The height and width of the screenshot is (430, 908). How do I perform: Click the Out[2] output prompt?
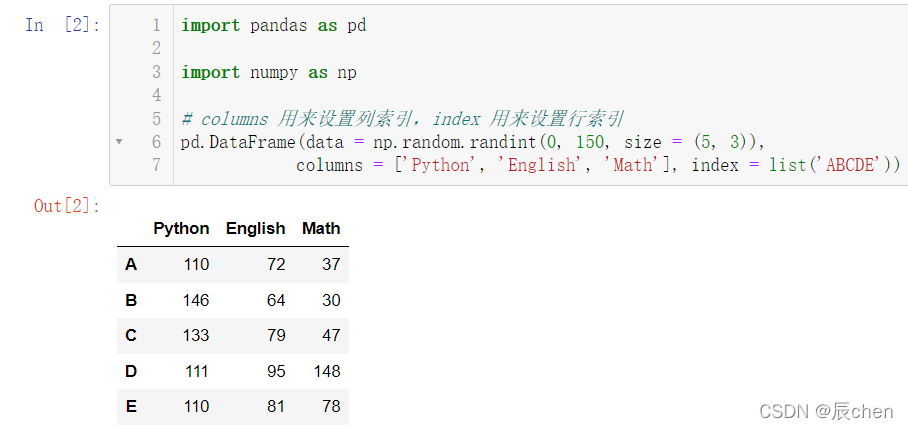(67, 206)
